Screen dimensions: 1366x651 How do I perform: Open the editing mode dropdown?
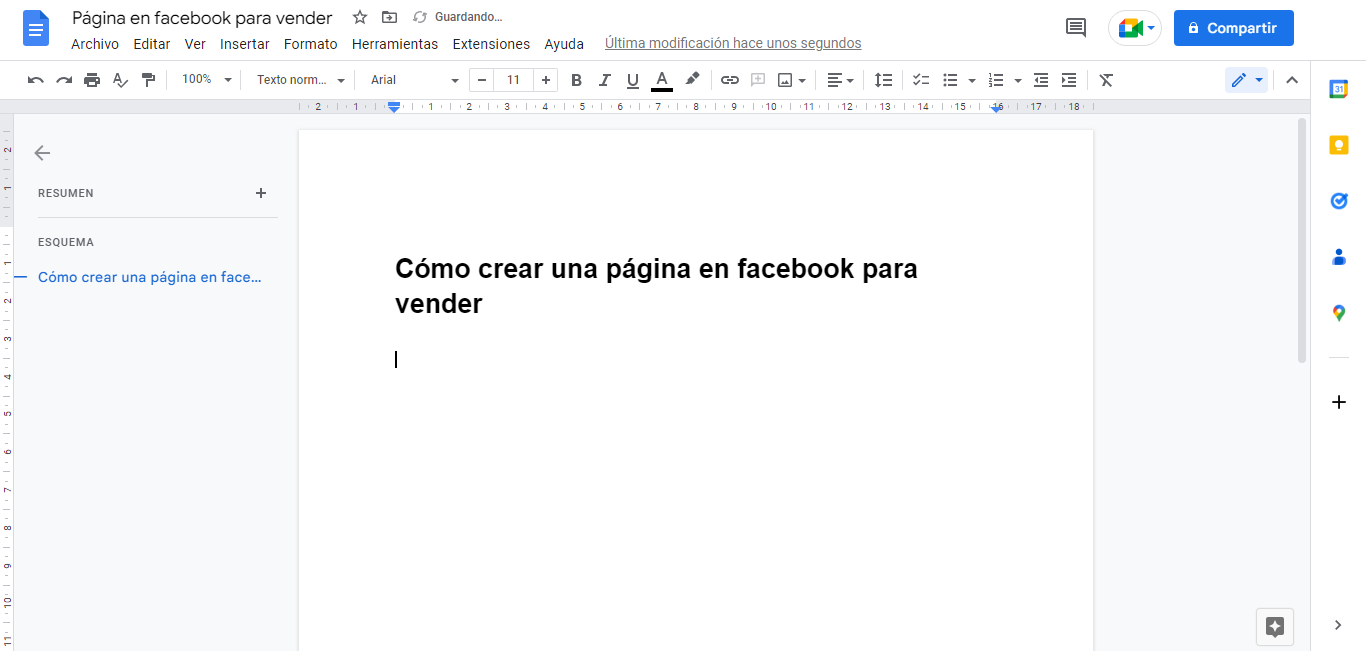(1246, 80)
